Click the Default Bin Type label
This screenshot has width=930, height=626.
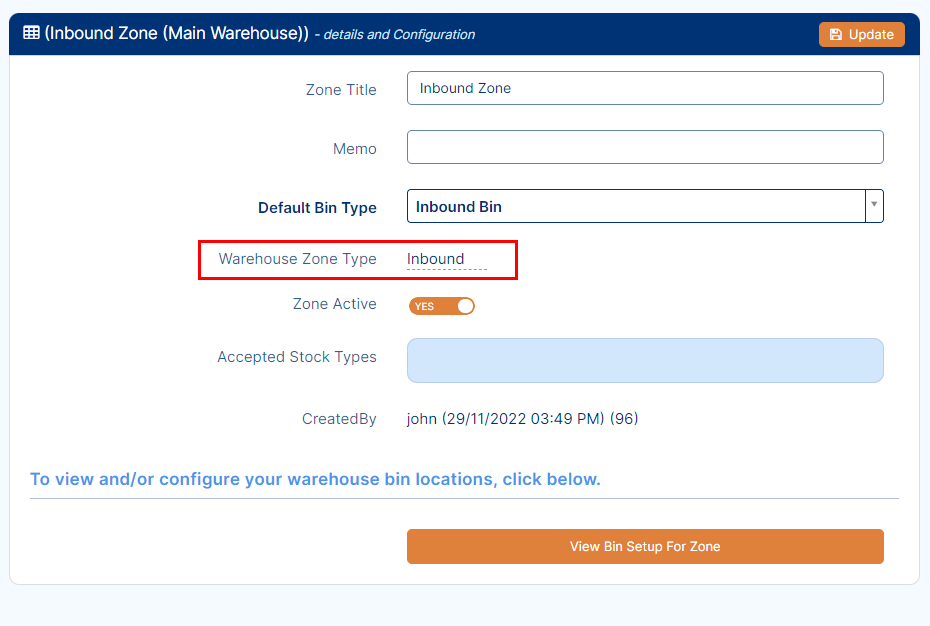(317, 208)
